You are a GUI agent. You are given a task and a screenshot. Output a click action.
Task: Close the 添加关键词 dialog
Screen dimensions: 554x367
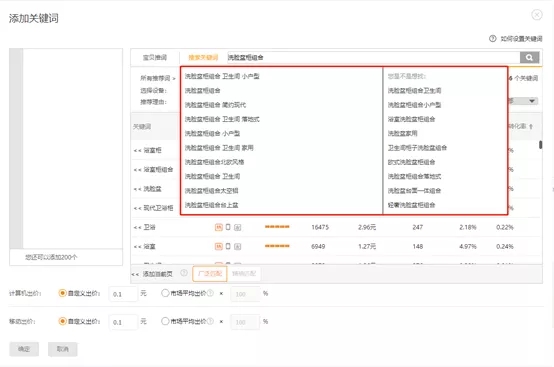(537, 15)
